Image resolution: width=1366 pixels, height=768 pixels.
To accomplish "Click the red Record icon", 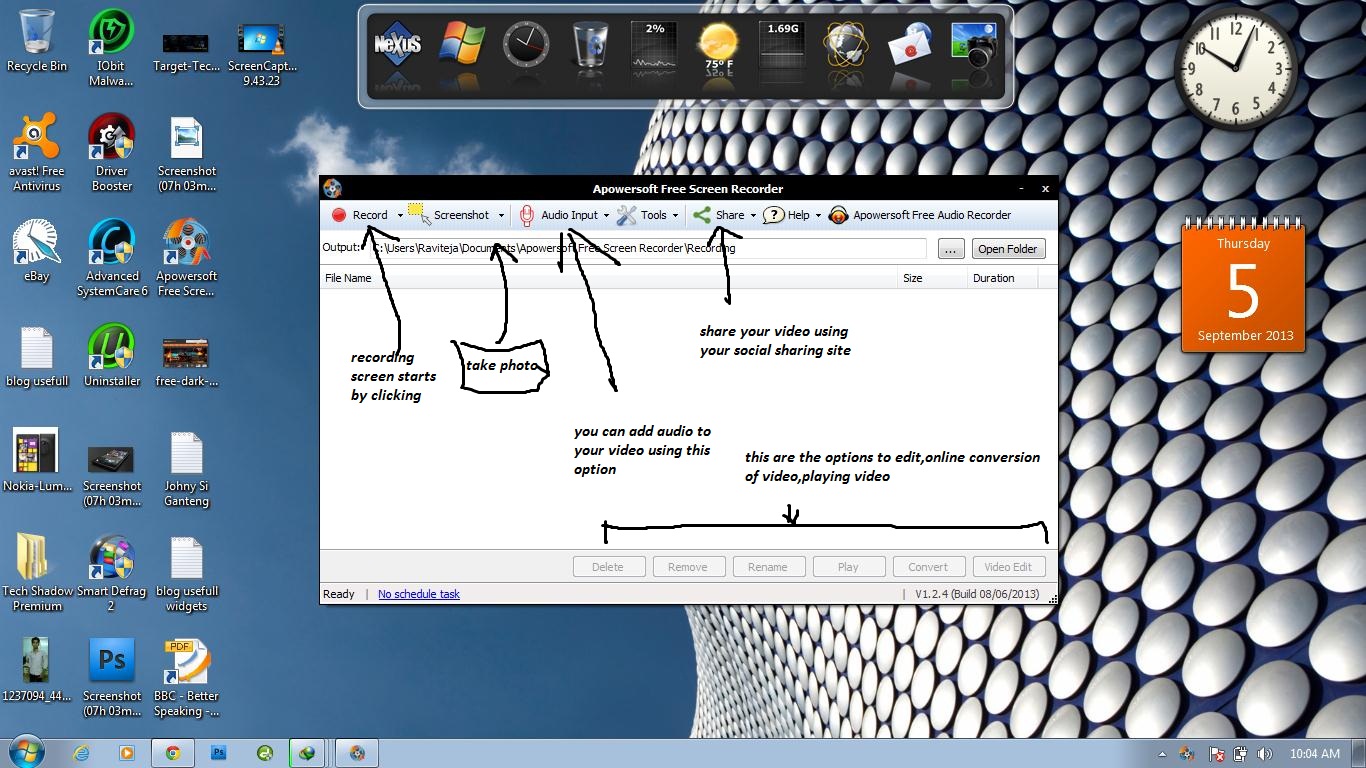I will pyautogui.click(x=340, y=215).
